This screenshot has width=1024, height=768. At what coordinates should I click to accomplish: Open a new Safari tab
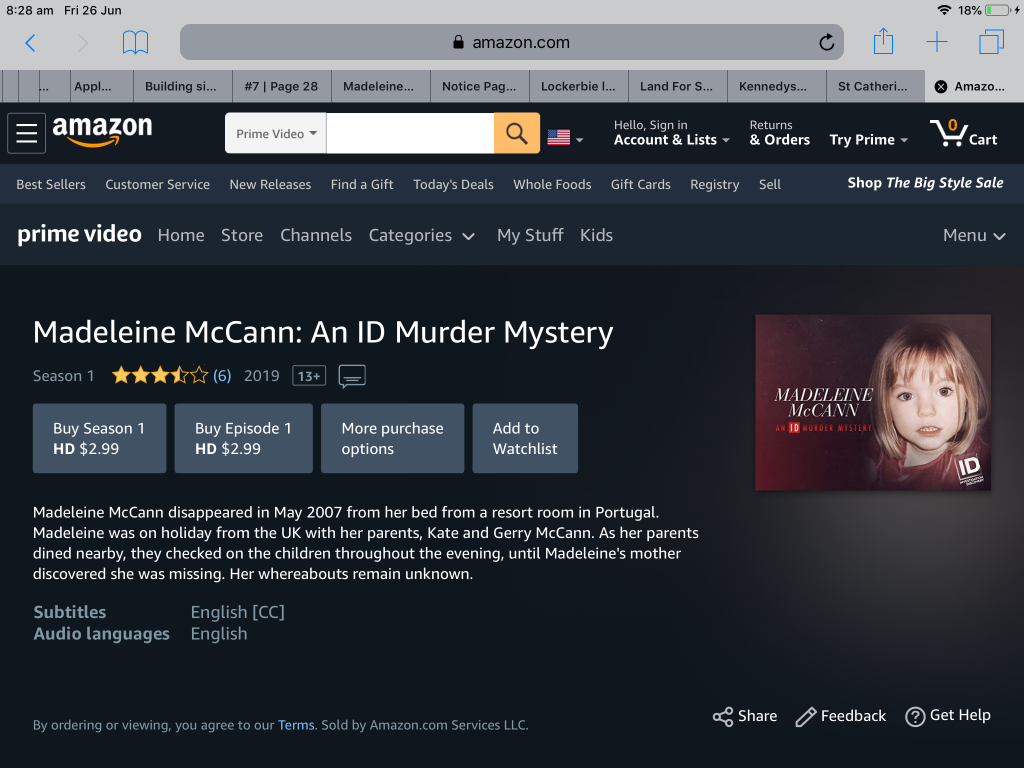tap(936, 42)
